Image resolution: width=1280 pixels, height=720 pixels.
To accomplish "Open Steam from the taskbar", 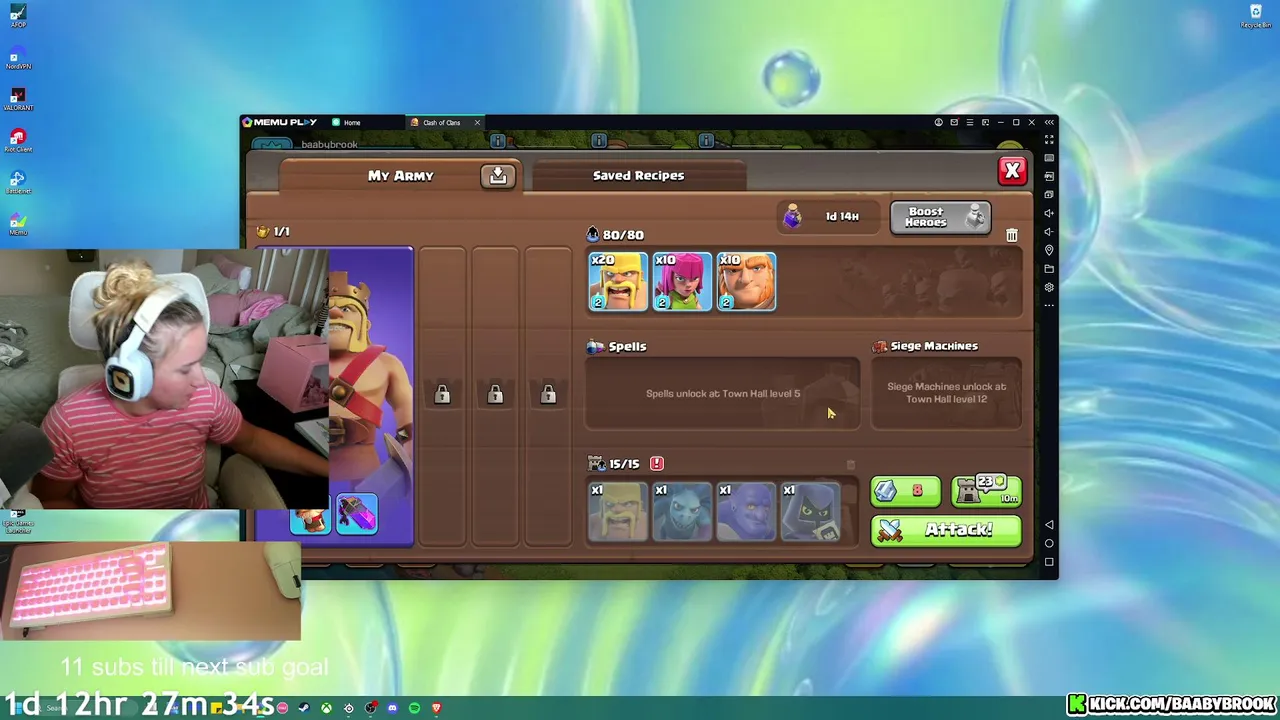I will click(x=304, y=708).
